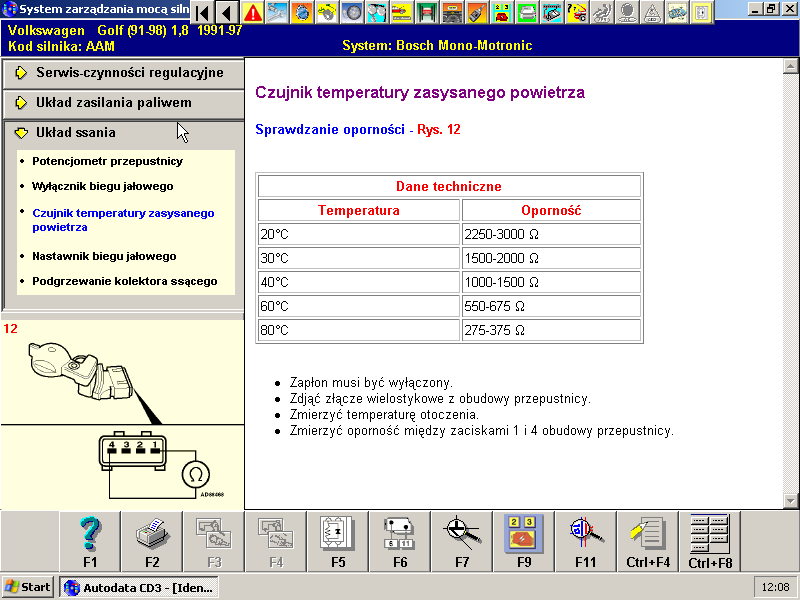Image resolution: width=800 pixels, height=600 pixels.
Task: Click the 20°C temperature cell
Action: (x=359, y=234)
